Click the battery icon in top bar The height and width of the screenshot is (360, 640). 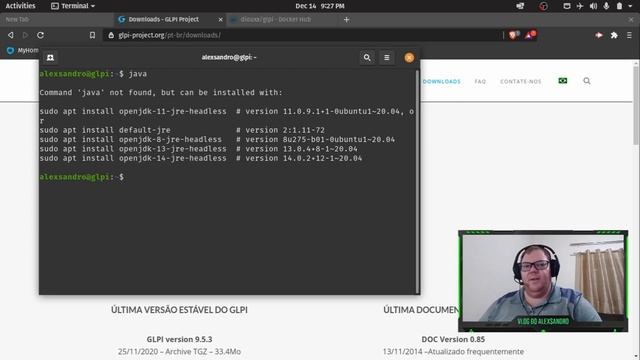coord(620,6)
